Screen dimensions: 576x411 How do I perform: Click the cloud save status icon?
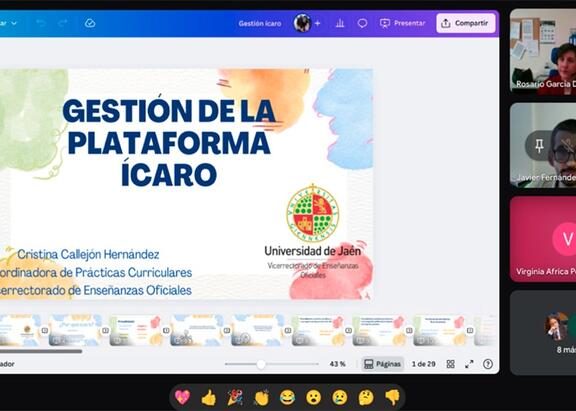click(x=90, y=23)
